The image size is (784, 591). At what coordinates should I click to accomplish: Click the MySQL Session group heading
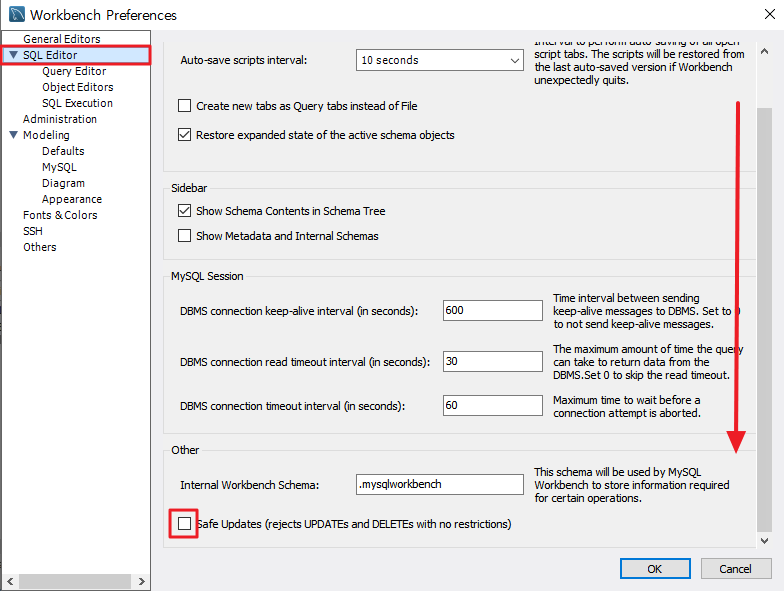click(x=207, y=276)
